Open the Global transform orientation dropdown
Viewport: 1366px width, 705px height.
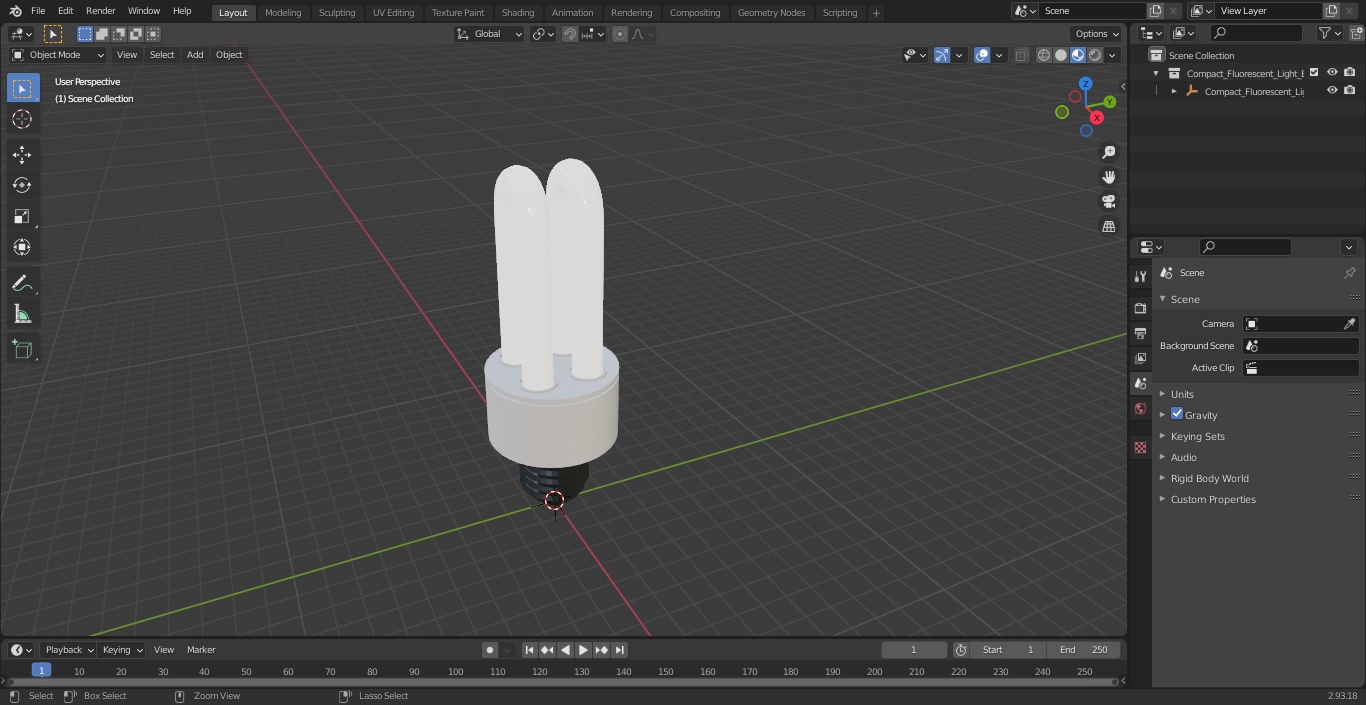pos(490,34)
